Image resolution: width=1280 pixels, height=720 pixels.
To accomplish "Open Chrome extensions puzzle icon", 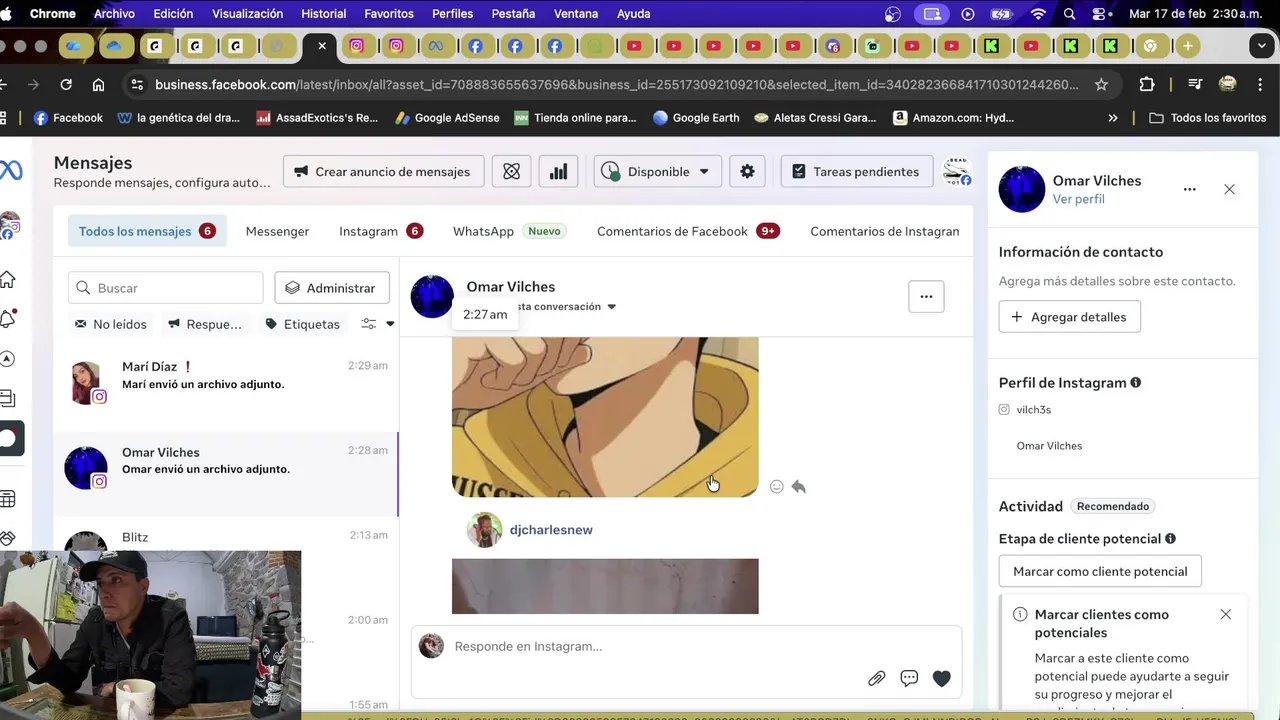I will 1146,85.
